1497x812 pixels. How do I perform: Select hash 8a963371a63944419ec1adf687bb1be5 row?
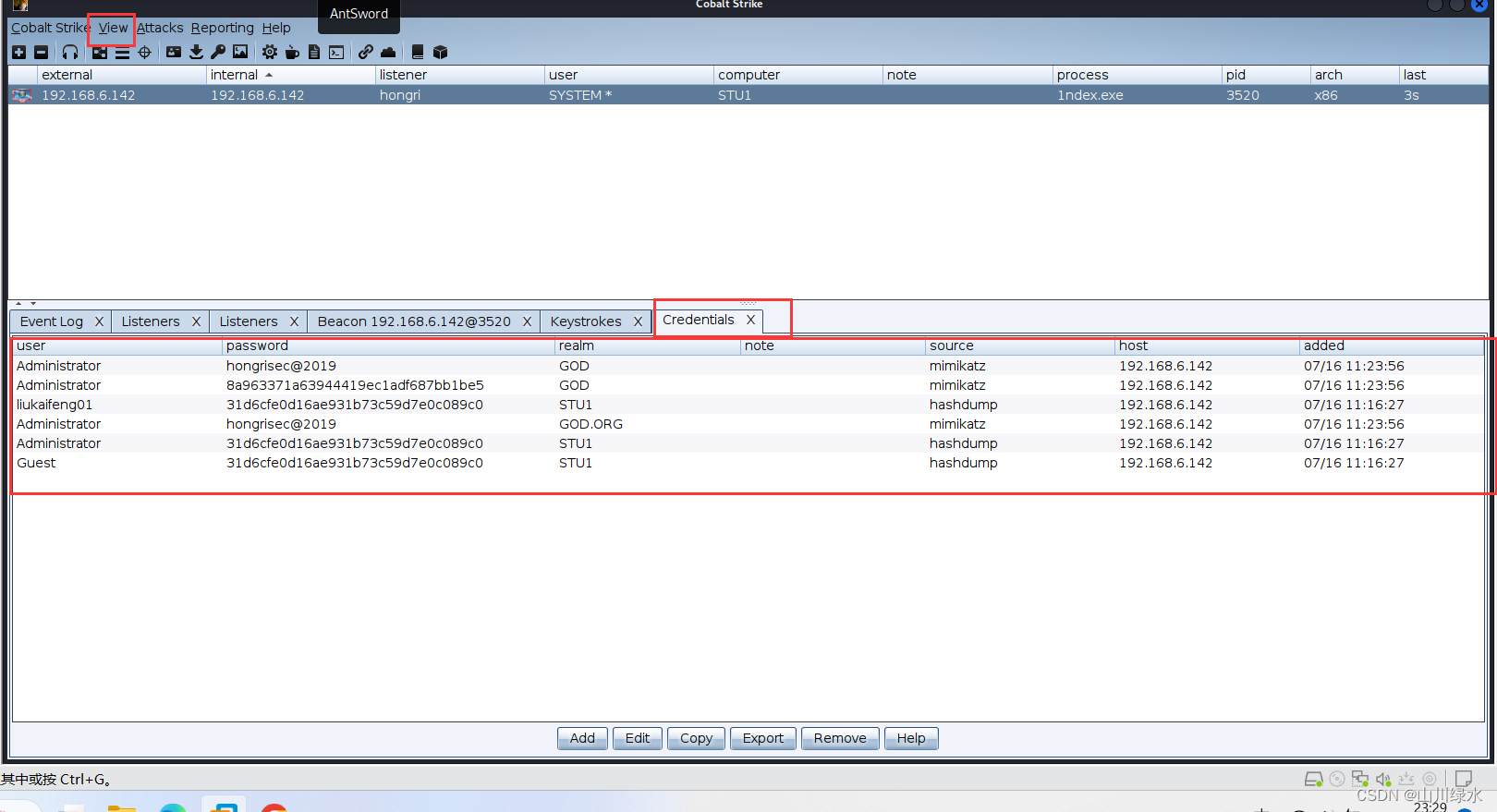[748, 385]
